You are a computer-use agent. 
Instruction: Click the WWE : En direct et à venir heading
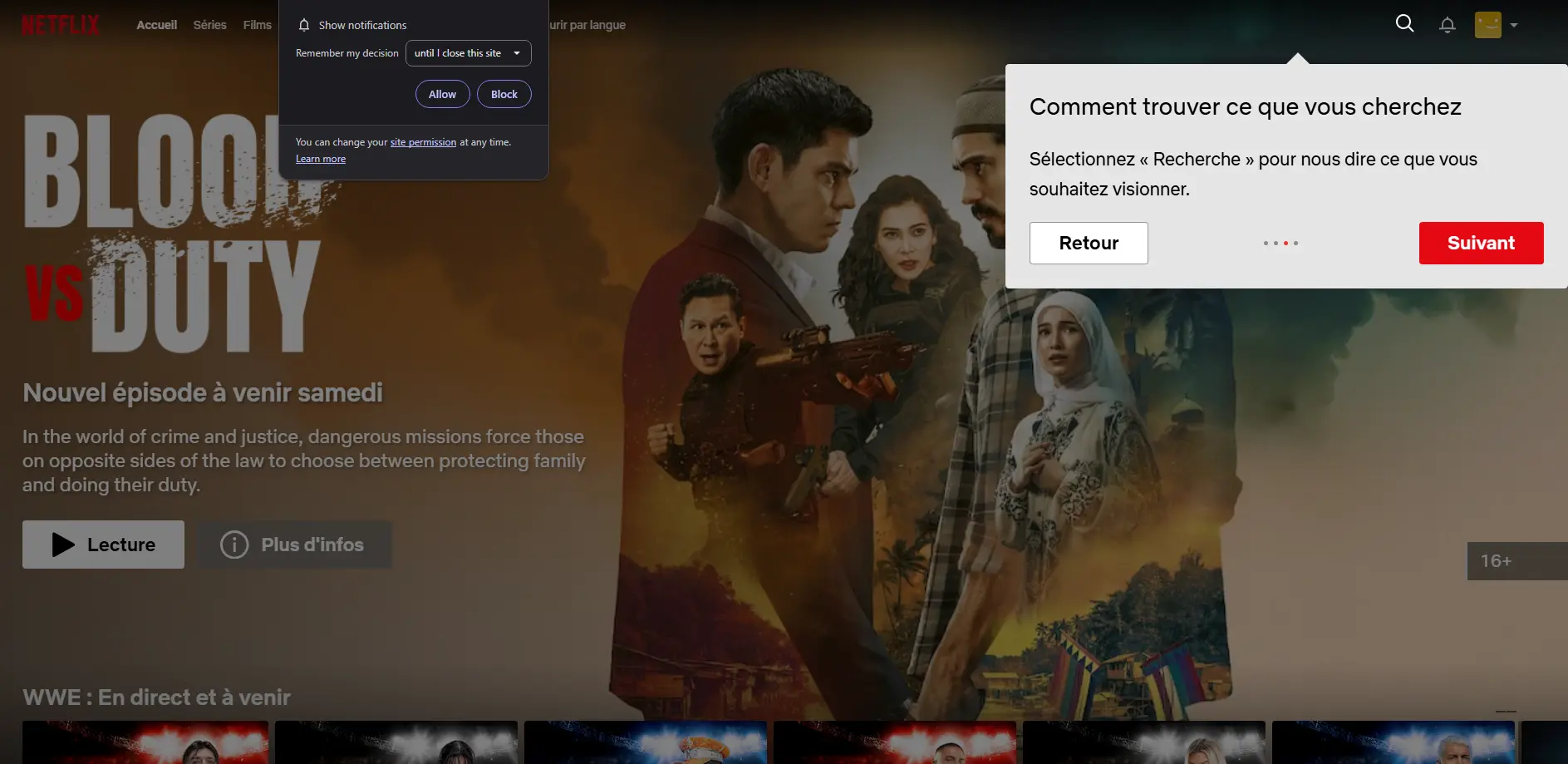click(x=156, y=697)
